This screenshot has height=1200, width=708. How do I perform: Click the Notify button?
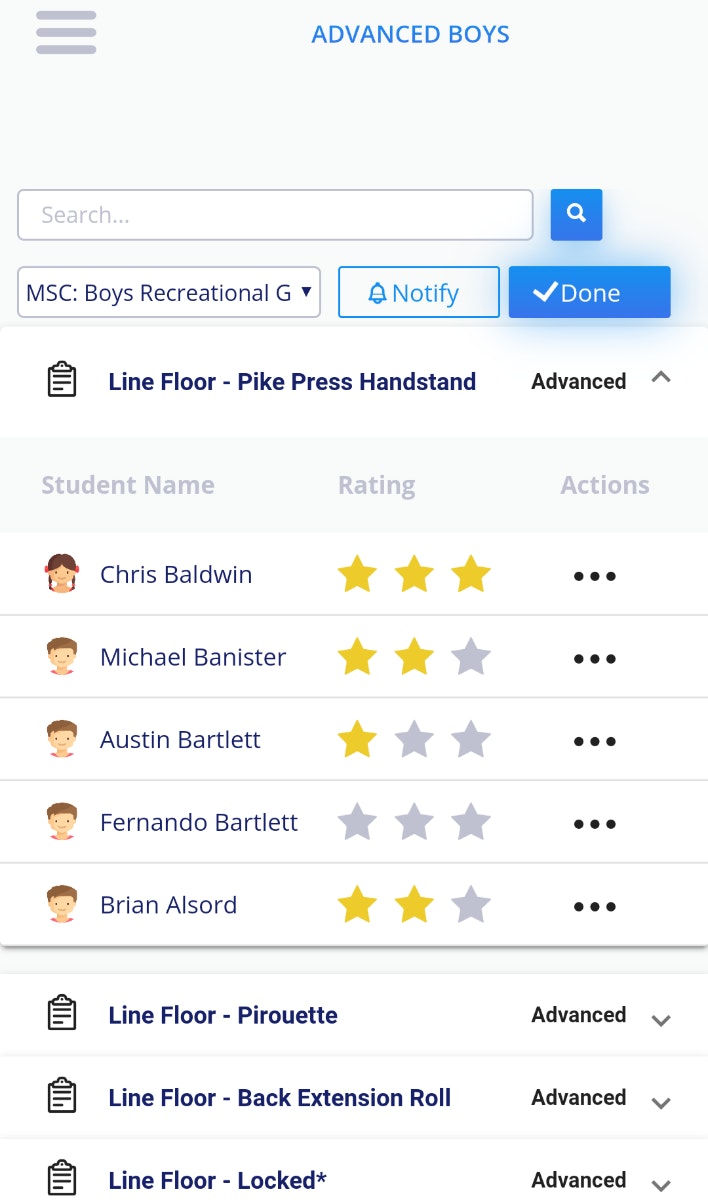coord(418,292)
